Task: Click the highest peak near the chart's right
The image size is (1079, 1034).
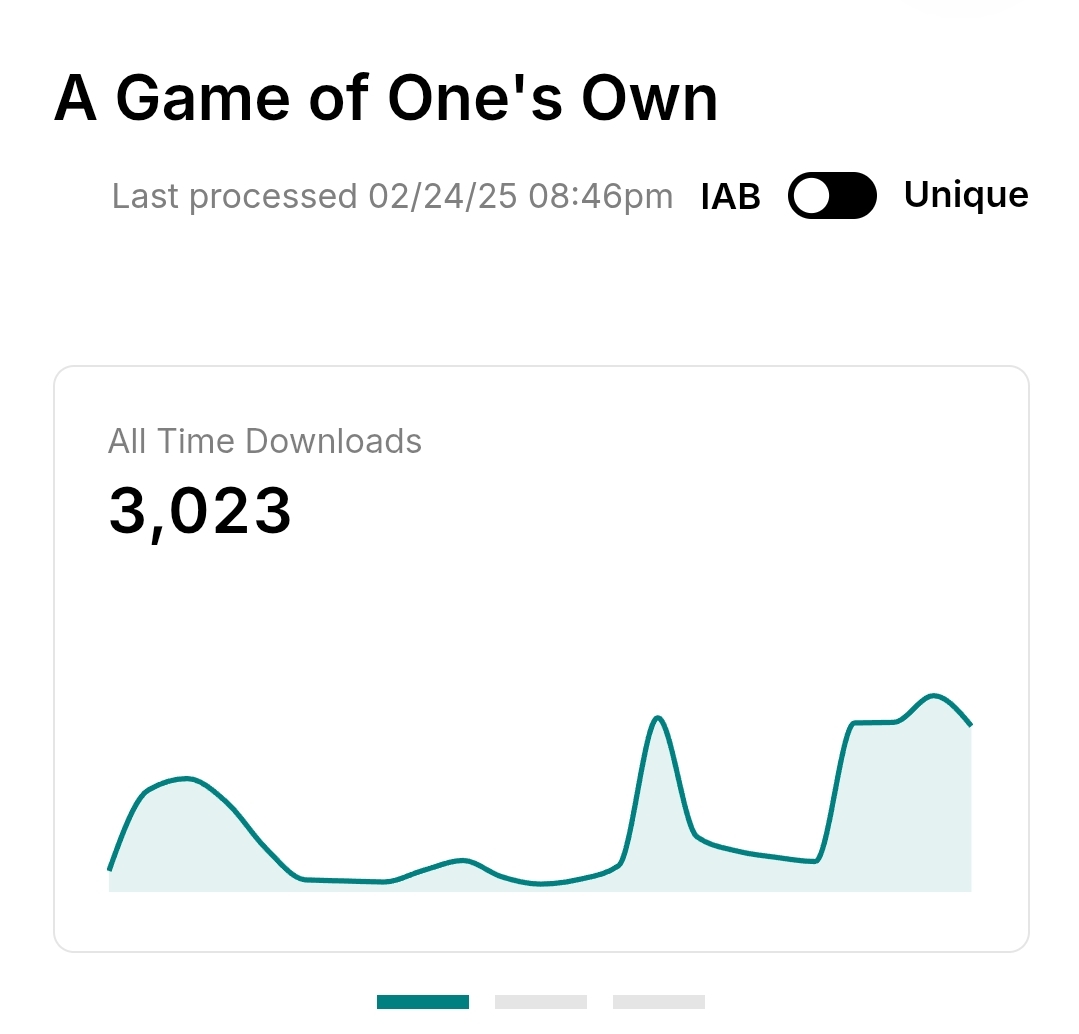Action: (x=934, y=695)
